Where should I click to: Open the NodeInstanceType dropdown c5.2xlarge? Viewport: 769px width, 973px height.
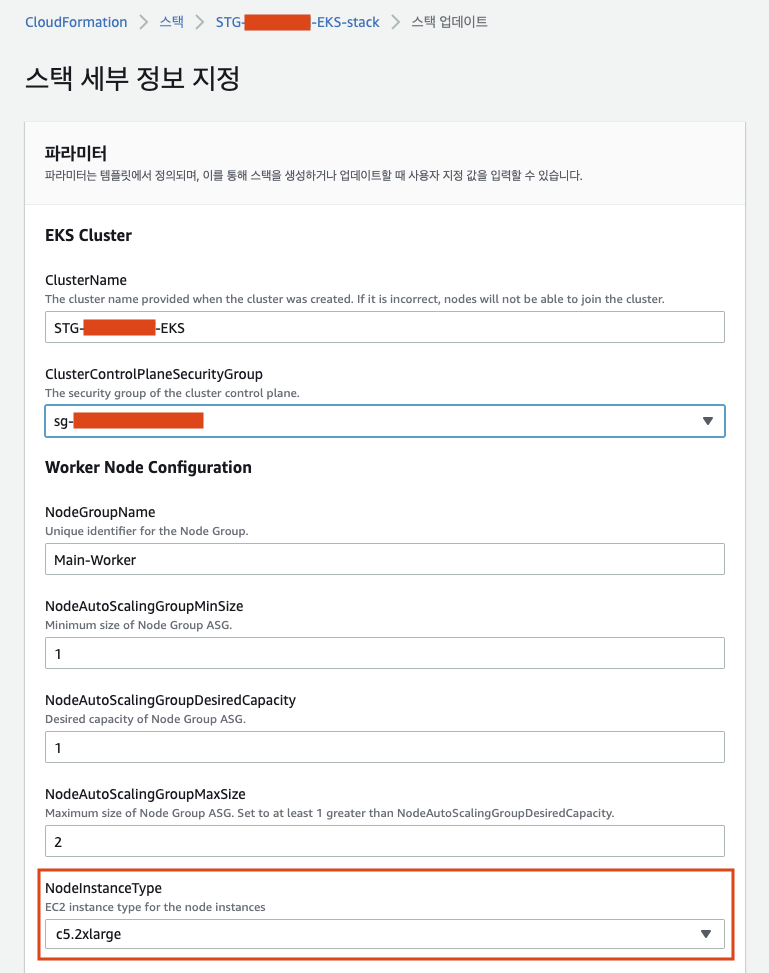click(x=384, y=934)
